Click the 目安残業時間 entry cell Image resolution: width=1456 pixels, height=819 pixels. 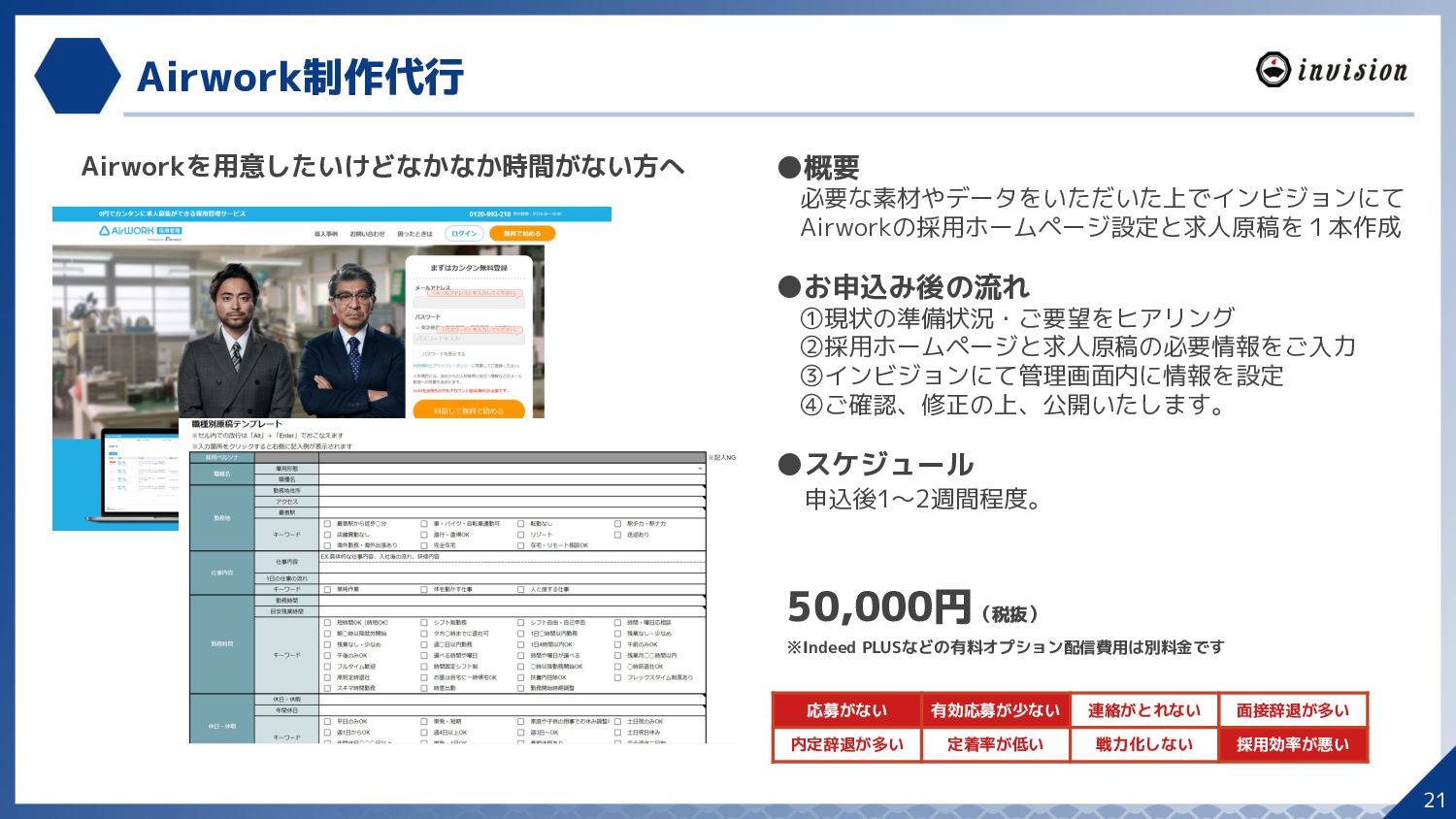pyautogui.click(x=512, y=612)
